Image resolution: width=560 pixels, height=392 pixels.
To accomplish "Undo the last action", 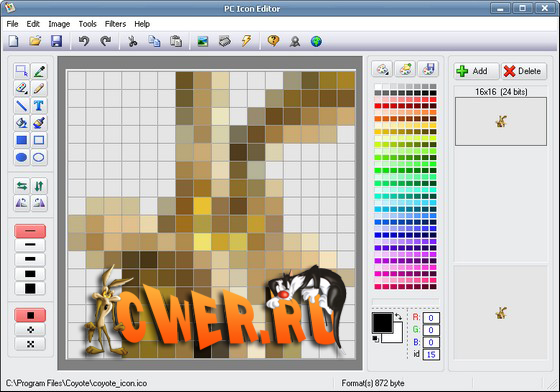I will pos(84,41).
